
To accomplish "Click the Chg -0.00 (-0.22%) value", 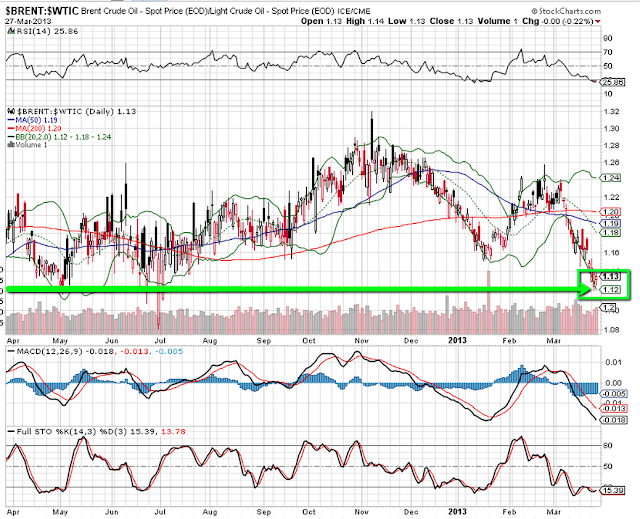I will pyautogui.click(x=558, y=21).
